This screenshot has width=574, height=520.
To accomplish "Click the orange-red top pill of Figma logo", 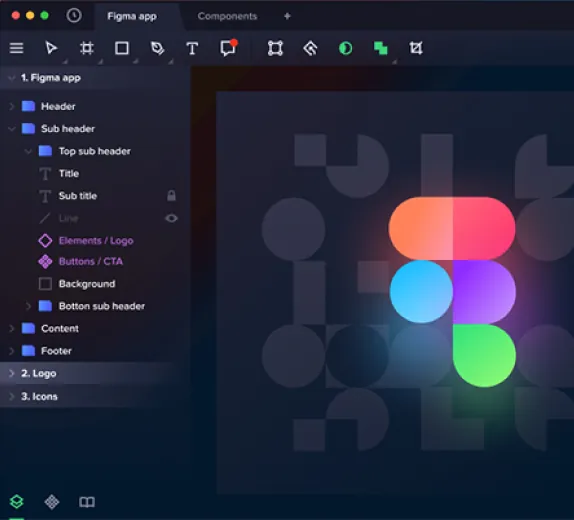I will pos(452,229).
